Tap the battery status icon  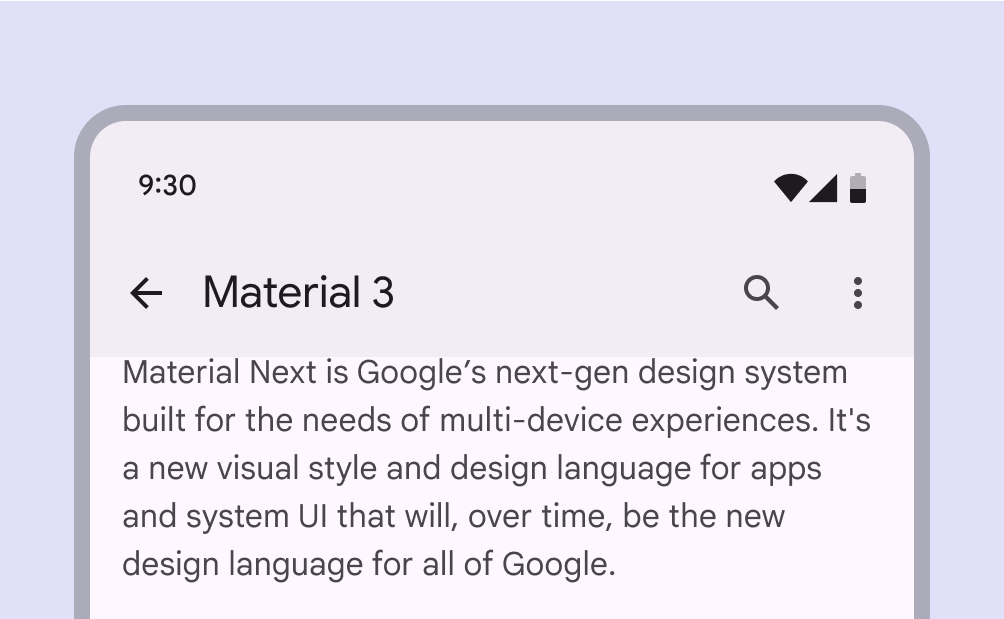coord(857,187)
